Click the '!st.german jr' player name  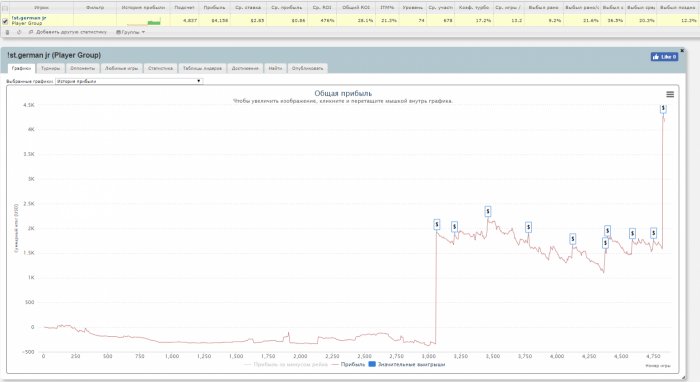29,18
